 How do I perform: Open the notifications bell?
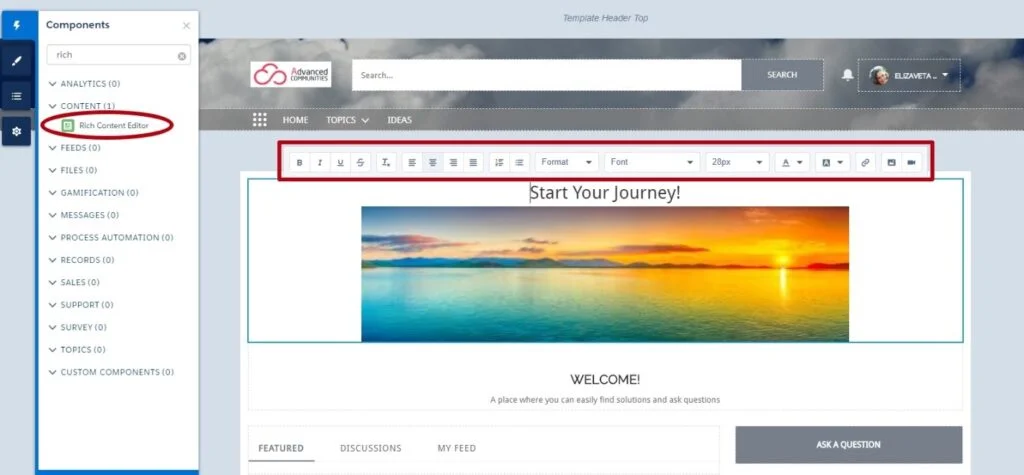coord(848,75)
